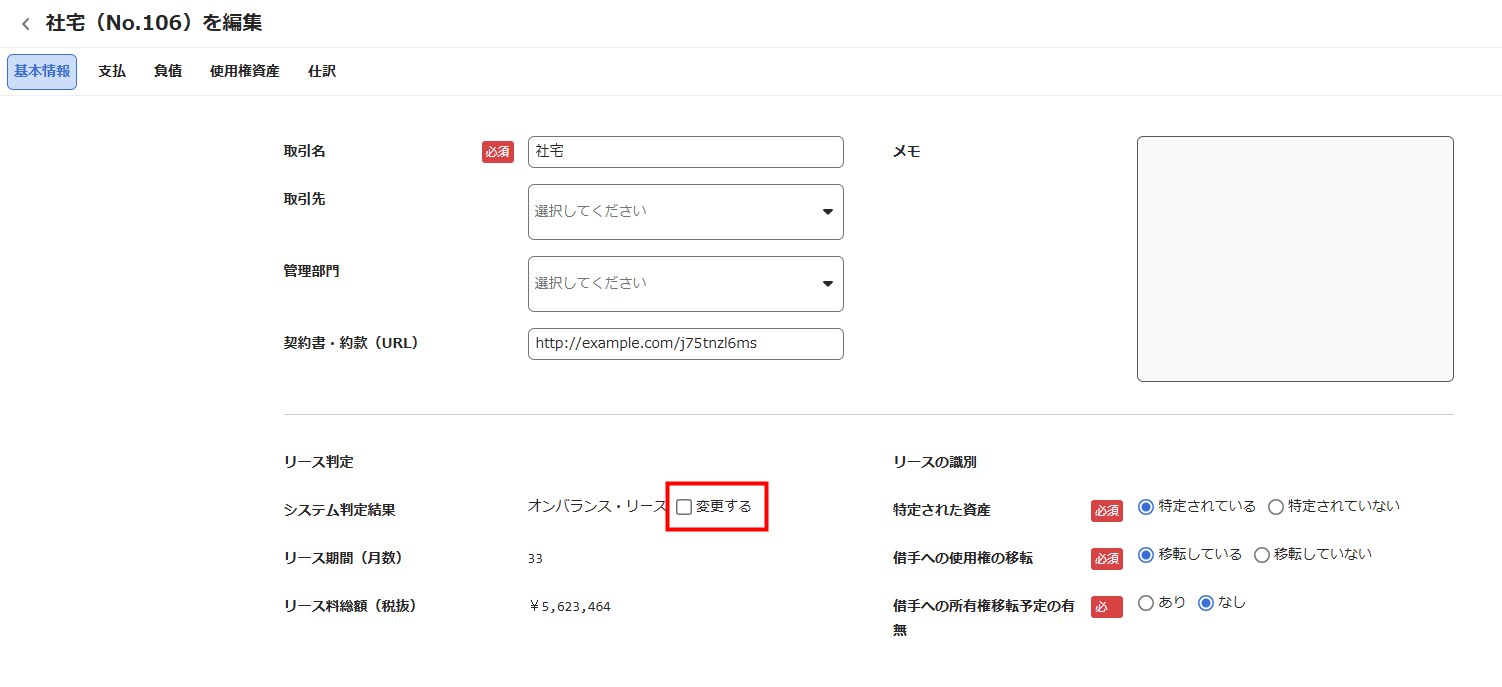
Task: Click the 契約書・約款 URL input field
Action: point(685,344)
